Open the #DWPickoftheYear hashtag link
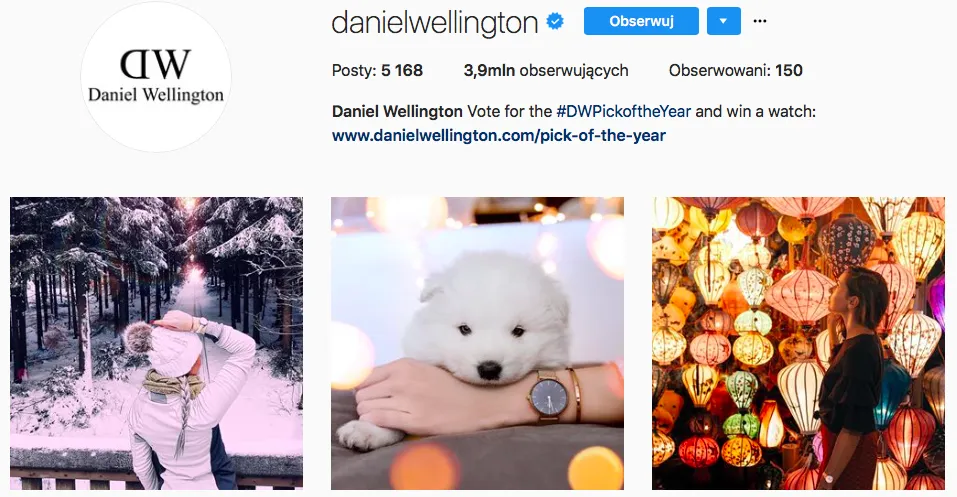This screenshot has width=957, height=497. (624, 112)
